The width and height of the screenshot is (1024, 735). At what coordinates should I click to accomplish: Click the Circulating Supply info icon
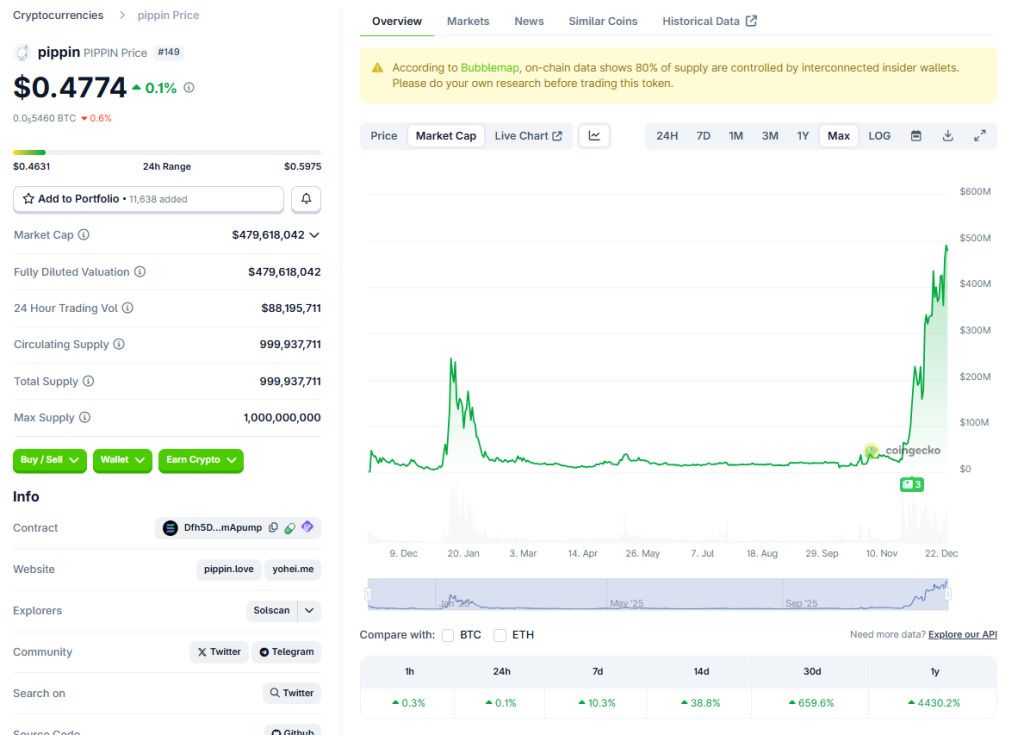(x=119, y=344)
